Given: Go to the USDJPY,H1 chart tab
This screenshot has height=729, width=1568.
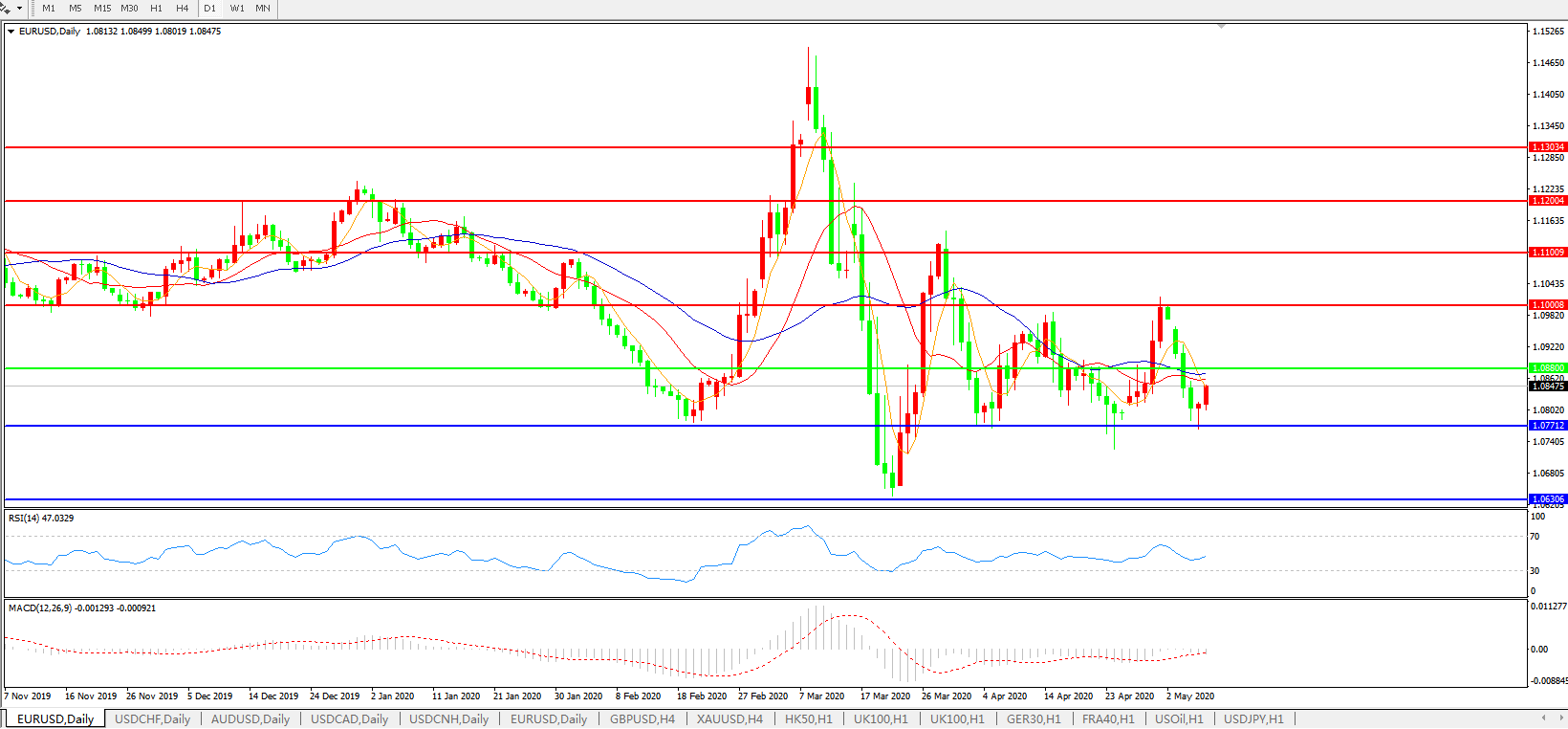Looking at the screenshot, I should [1253, 718].
